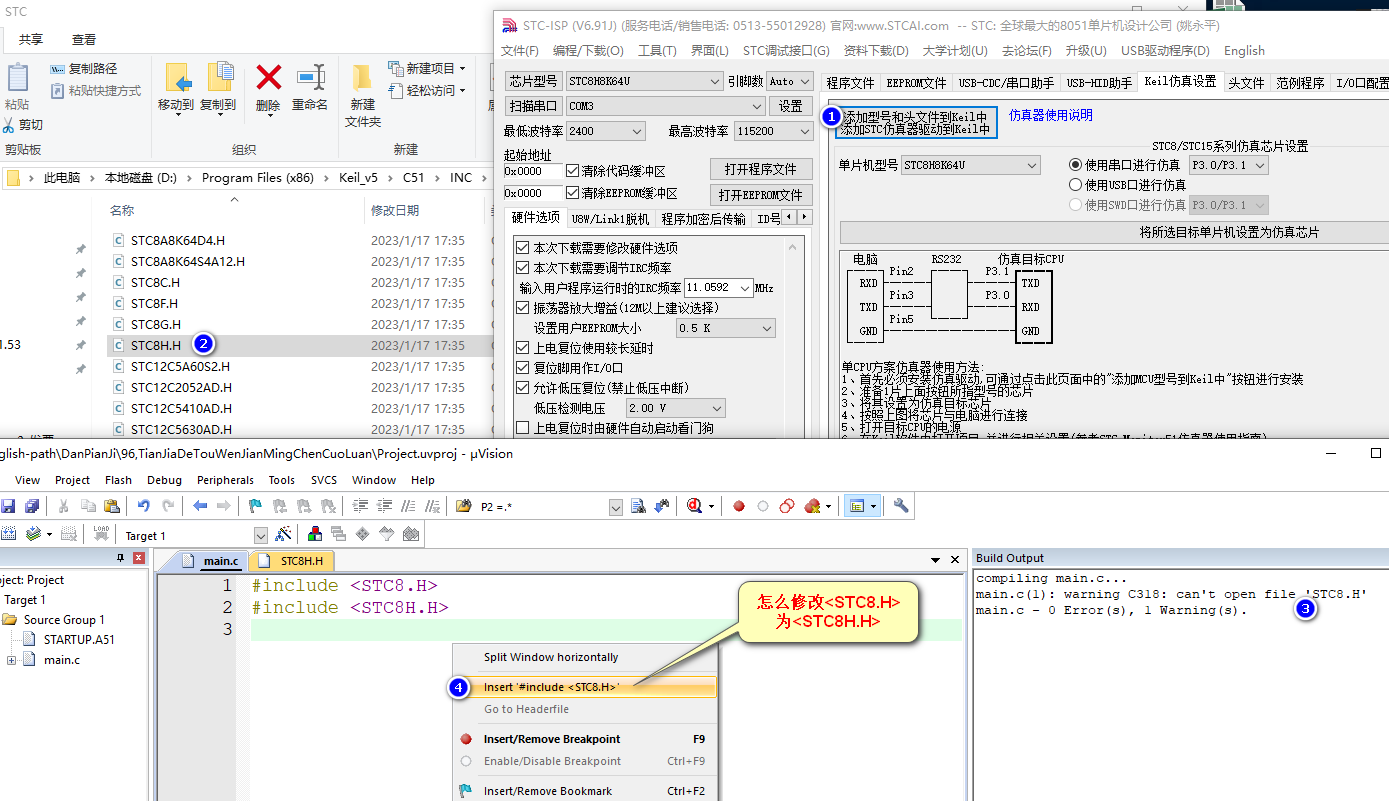Switch to EEPROM文件 tab
Screen dimensions: 1389x801
click(915, 82)
